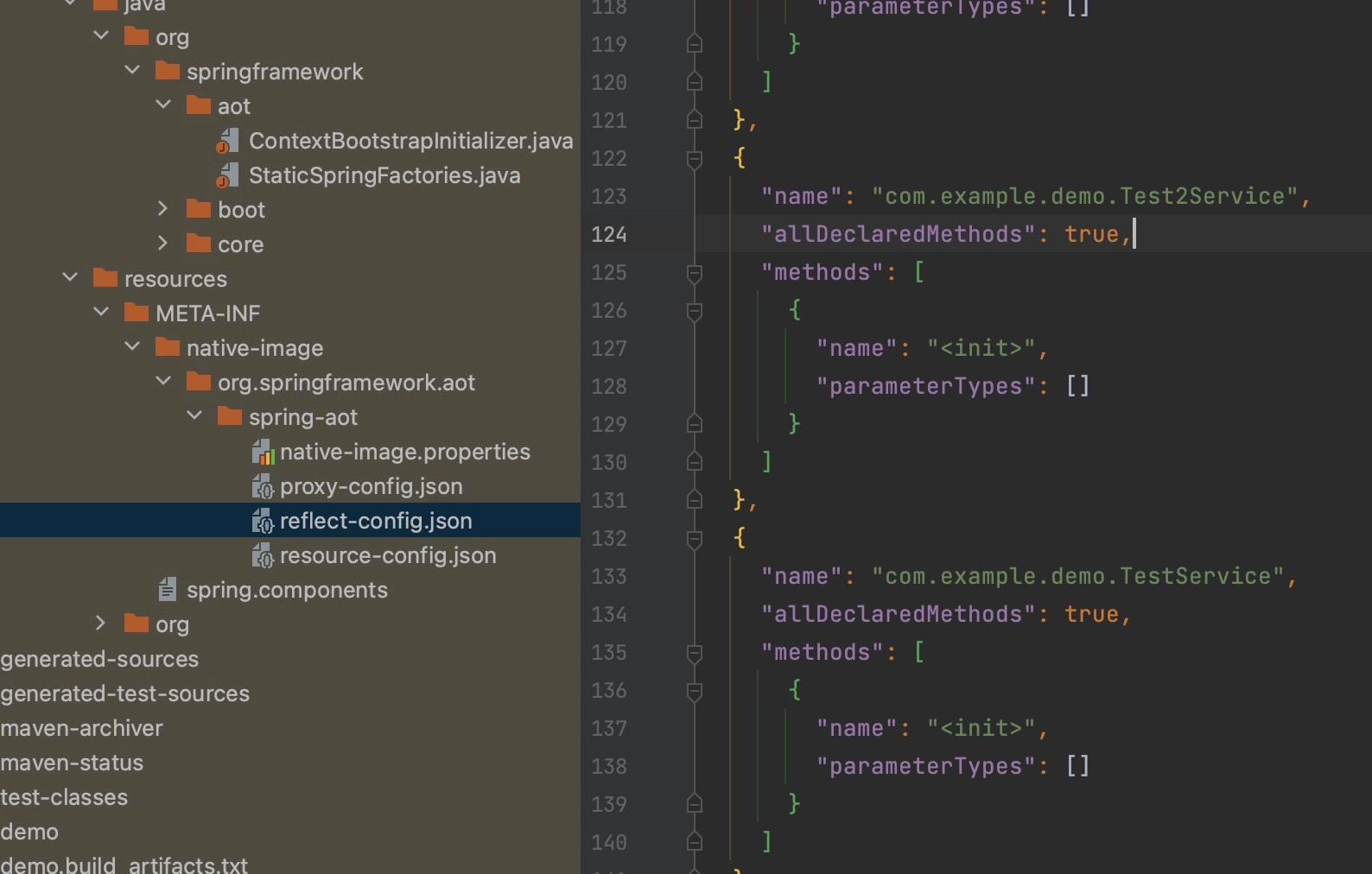
Task: Click the resources folder icon
Action: (x=105, y=278)
